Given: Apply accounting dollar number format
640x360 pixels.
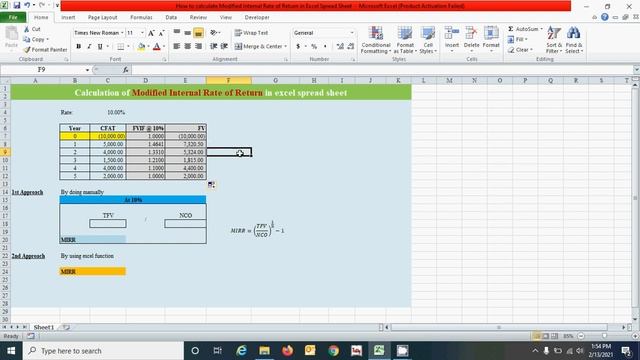Looking at the screenshot, I should (x=298, y=47).
